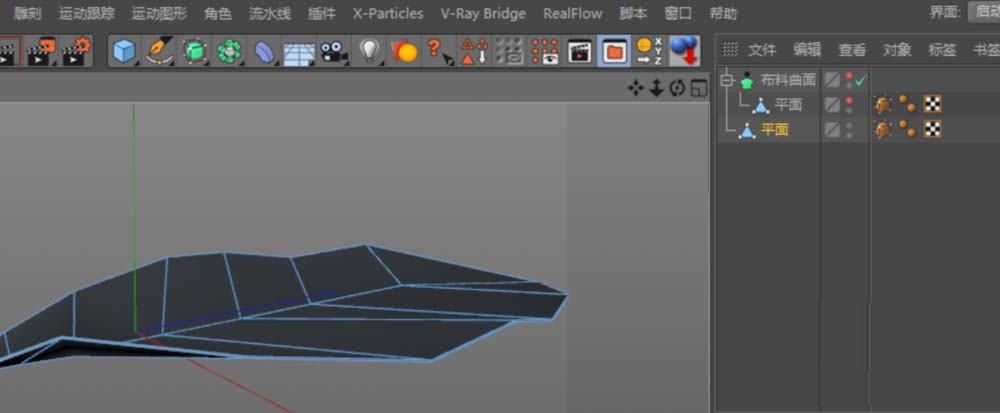
Task: Open render settings clapperboard with gear
Action: pyautogui.click(x=73, y=50)
